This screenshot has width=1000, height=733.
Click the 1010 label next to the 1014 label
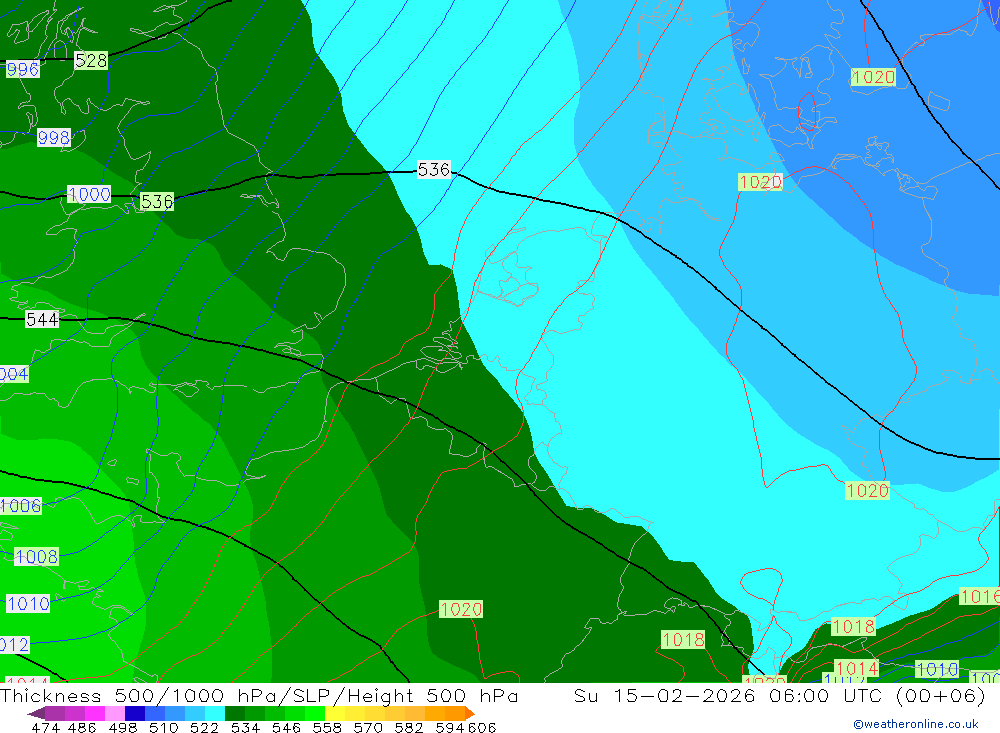click(937, 669)
